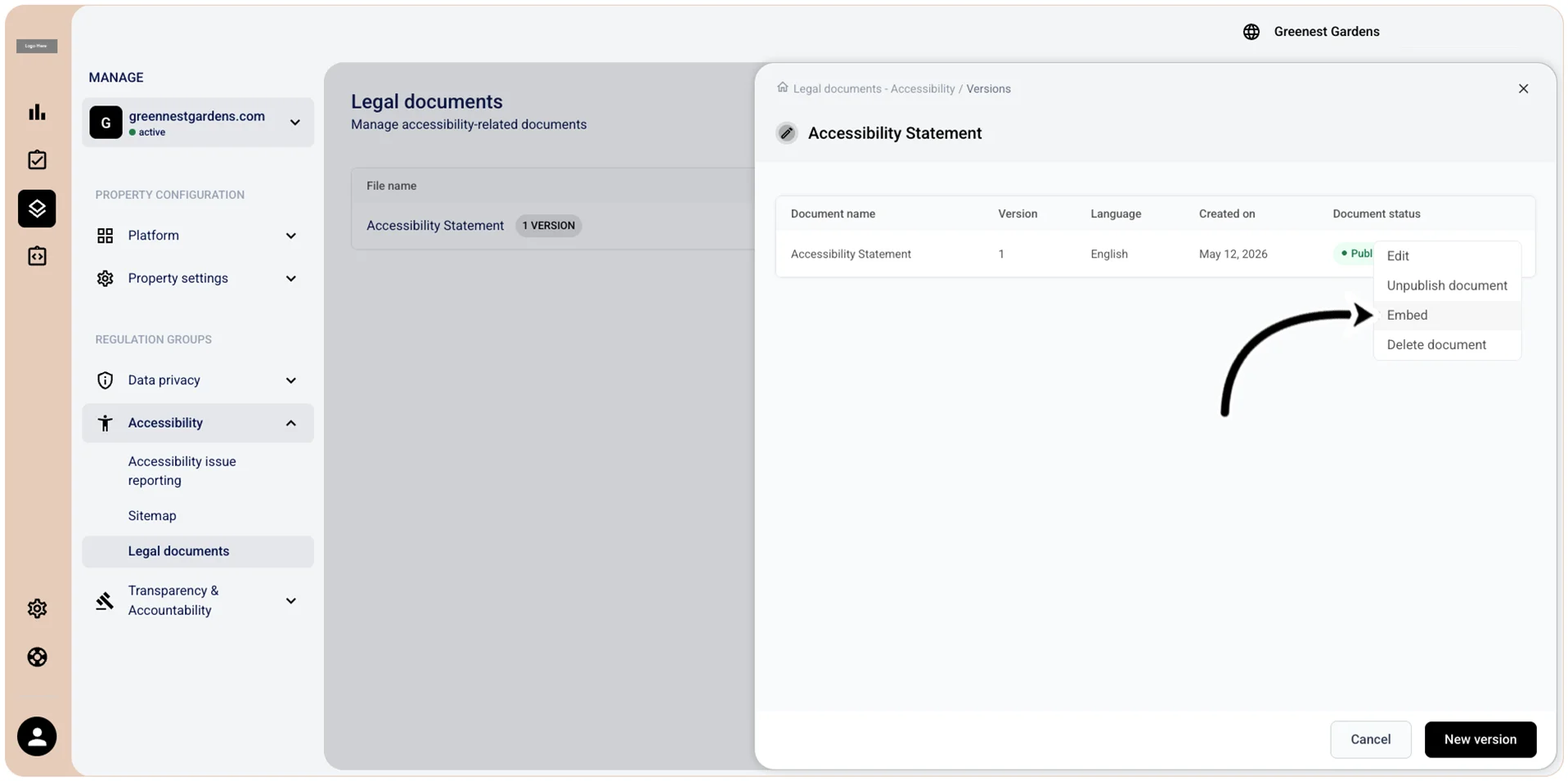
Task: Click the Property settings gear icon
Action: (x=106, y=278)
